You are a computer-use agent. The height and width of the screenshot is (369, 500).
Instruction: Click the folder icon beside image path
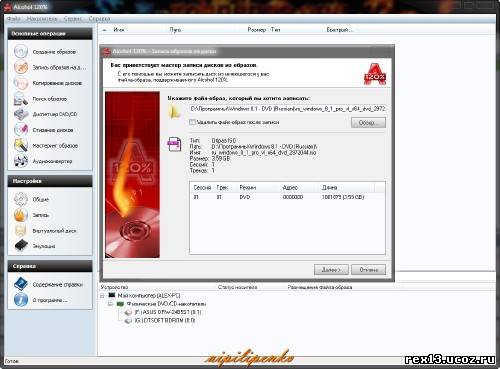point(174,112)
